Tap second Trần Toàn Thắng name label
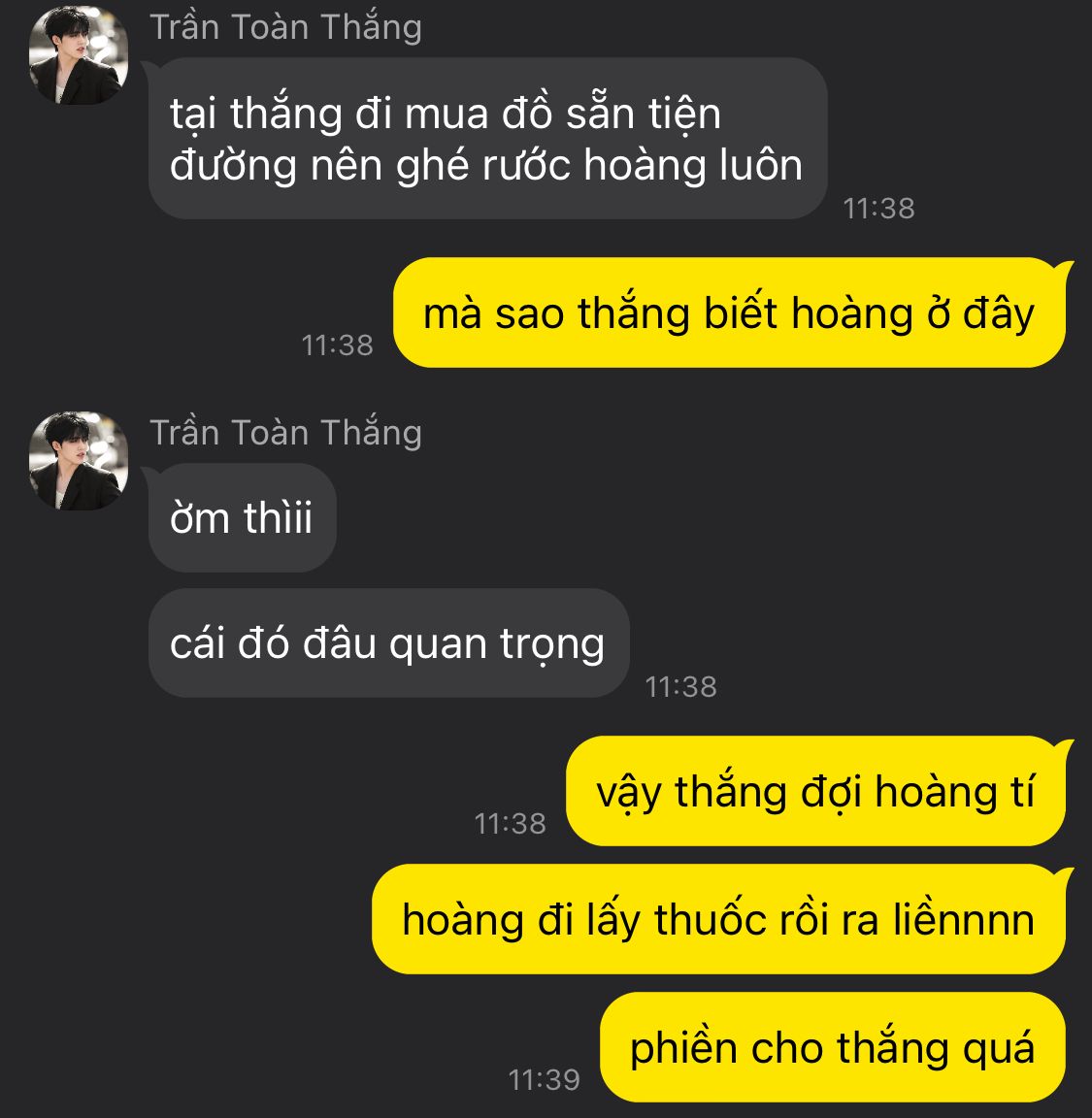The width and height of the screenshot is (1092, 1118). click(x=285, y=433)
